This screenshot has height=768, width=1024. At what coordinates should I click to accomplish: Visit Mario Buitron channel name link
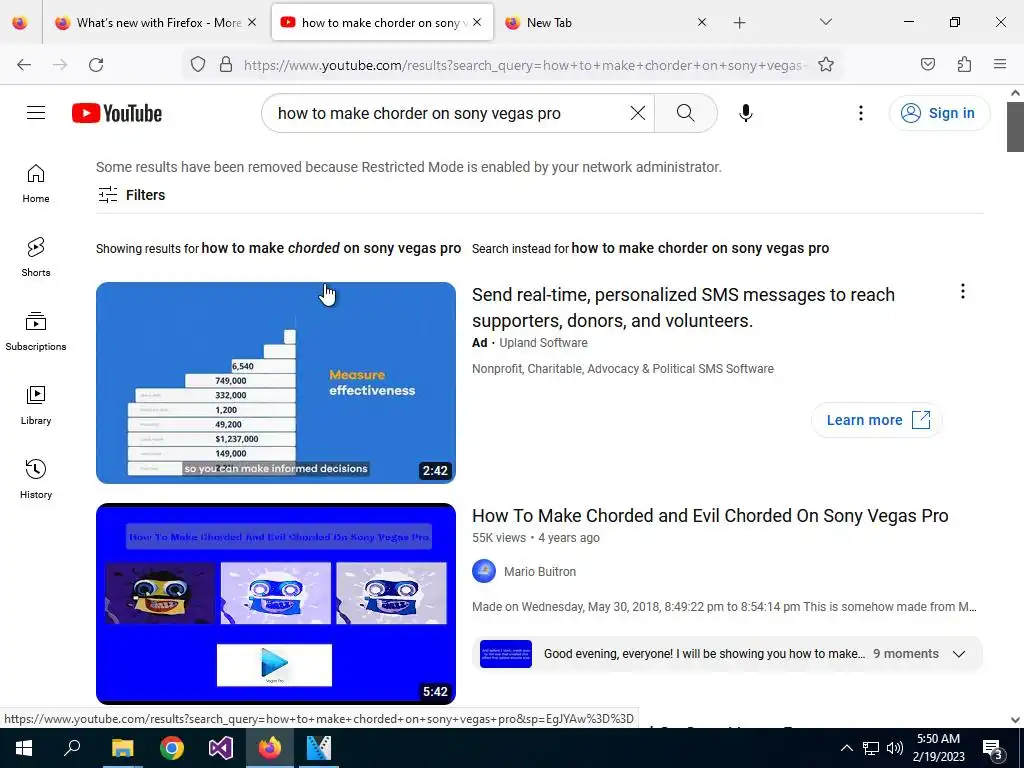(x=540, y=571)
